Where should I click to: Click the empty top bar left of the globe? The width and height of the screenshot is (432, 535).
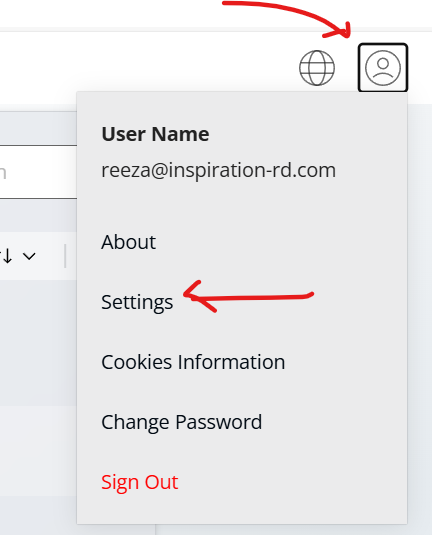(147, 68)
